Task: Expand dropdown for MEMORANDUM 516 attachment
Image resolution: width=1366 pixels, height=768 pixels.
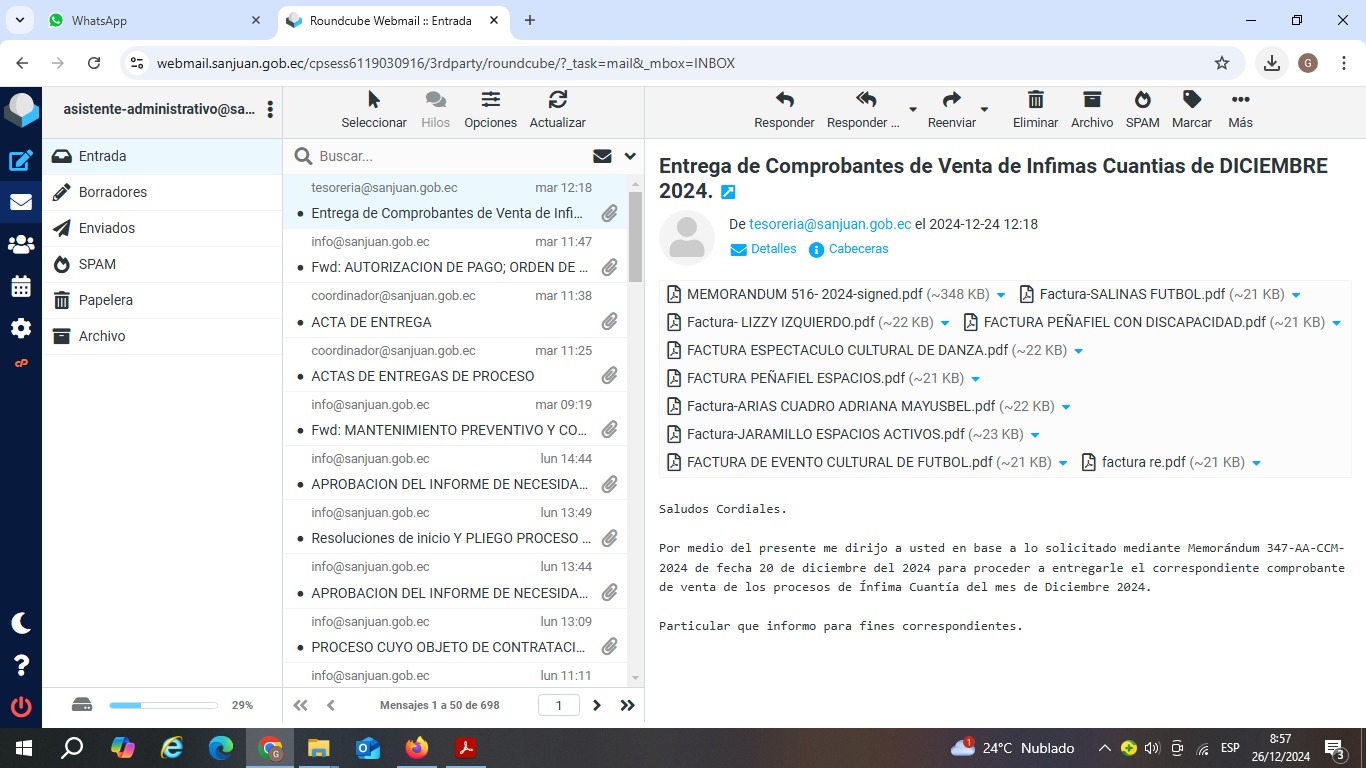Action: [1000, 295]
